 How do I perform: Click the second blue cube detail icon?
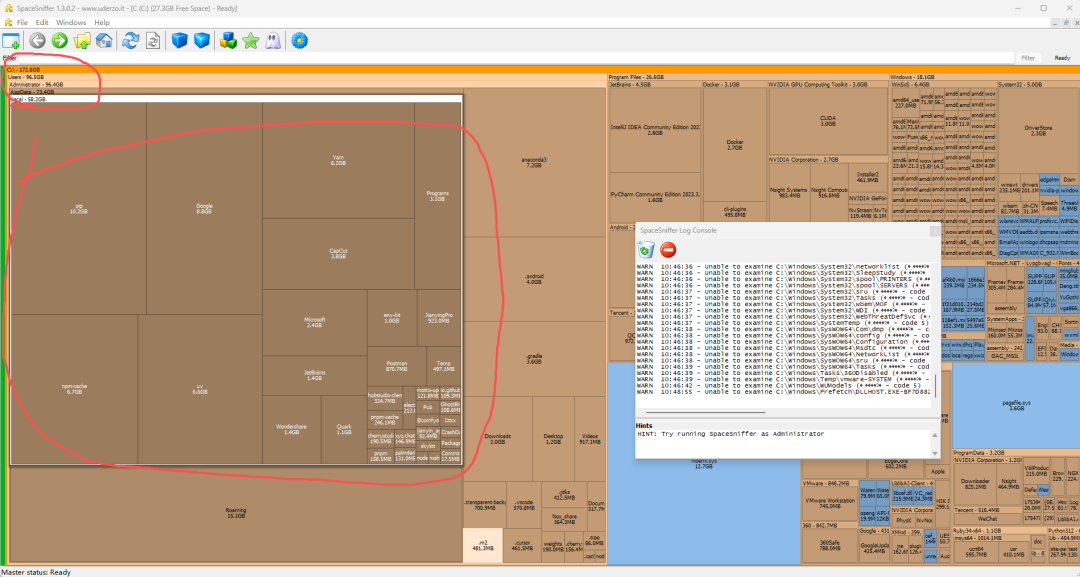click(202, 41)
